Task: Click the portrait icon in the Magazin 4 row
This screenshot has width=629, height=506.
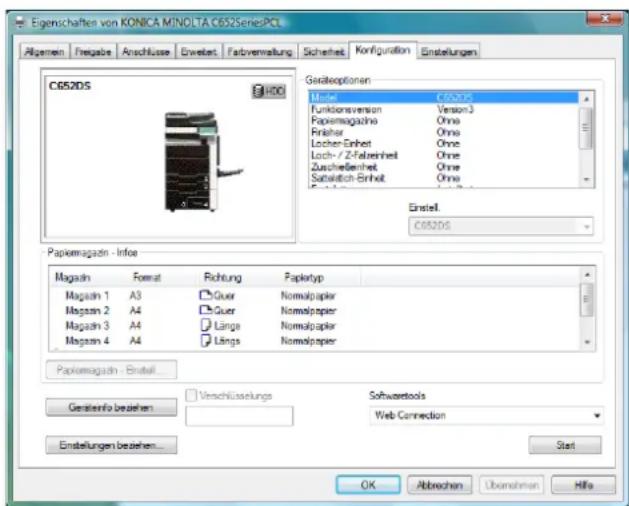Action: pos(206,341)
